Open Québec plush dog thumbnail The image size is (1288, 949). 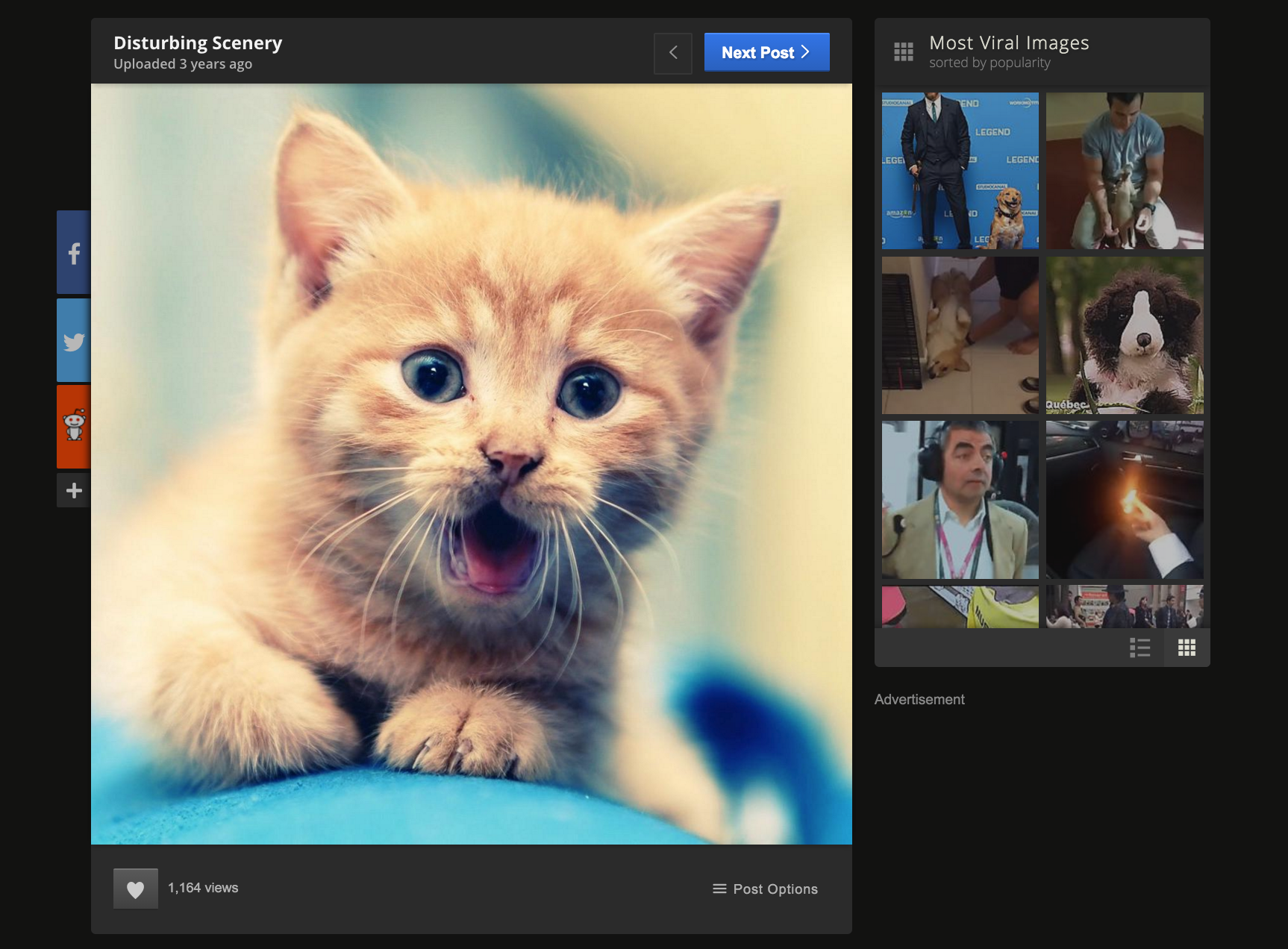(1125, 335)
